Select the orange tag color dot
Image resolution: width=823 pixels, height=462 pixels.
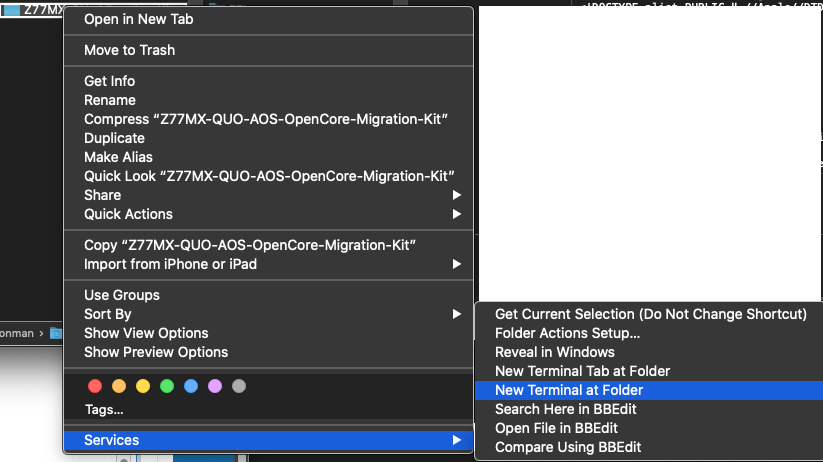119,386
